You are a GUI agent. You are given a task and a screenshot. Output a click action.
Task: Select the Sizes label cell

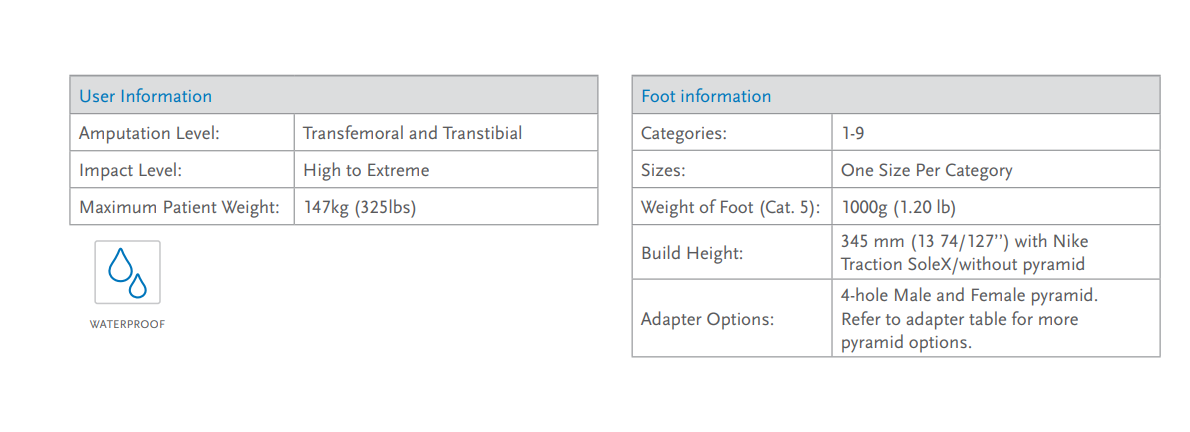click(732, 170)
